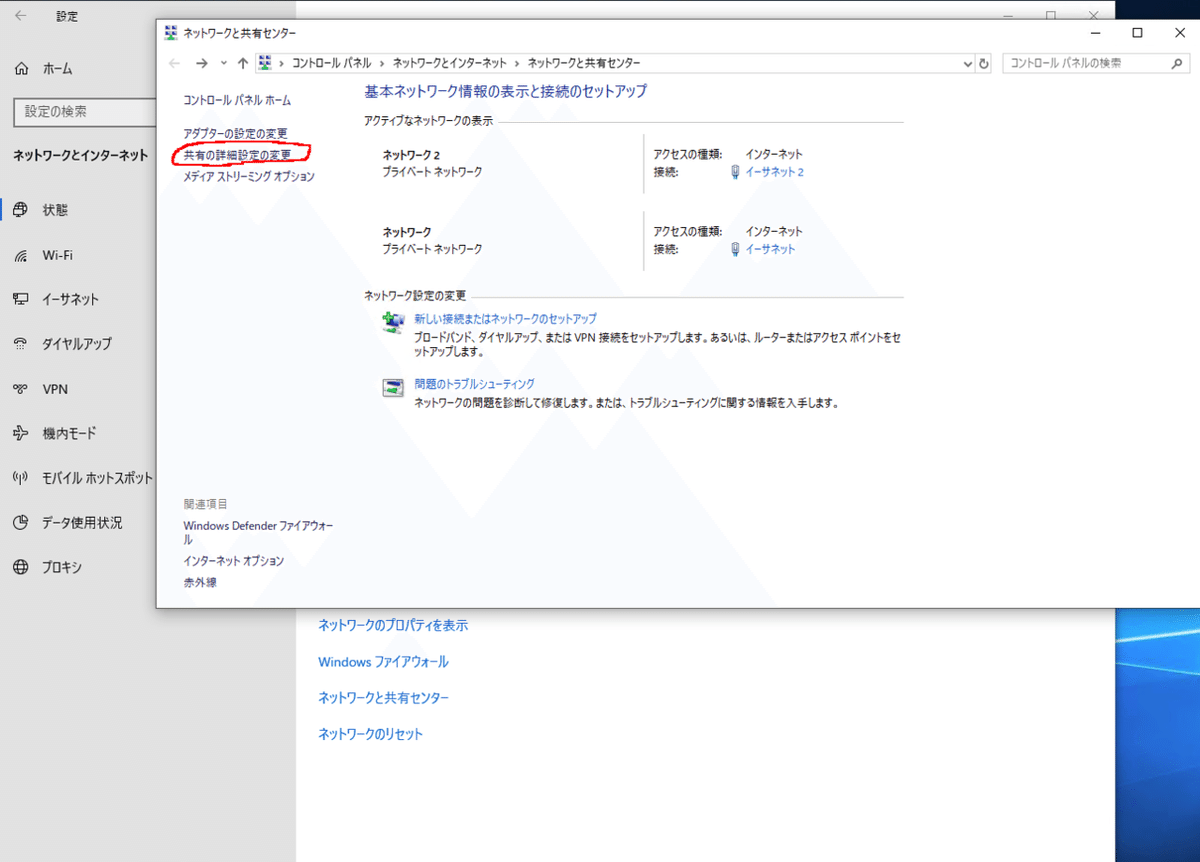Click Windows ファイアウォール in Settings
Screen dimensions: 1200x862
click(383, 662)
